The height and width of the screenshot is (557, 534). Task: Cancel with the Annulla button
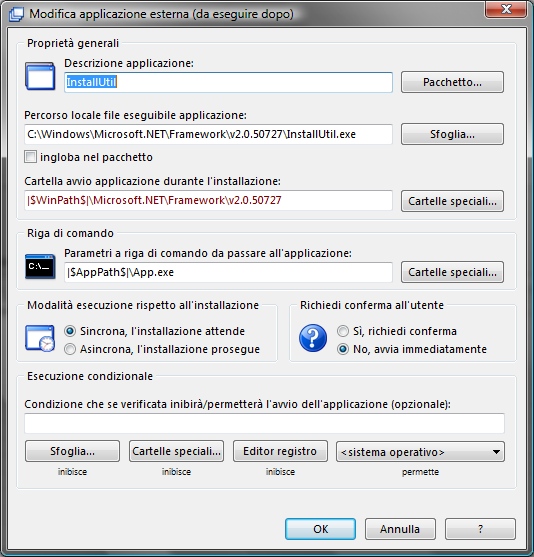(400, 529)
